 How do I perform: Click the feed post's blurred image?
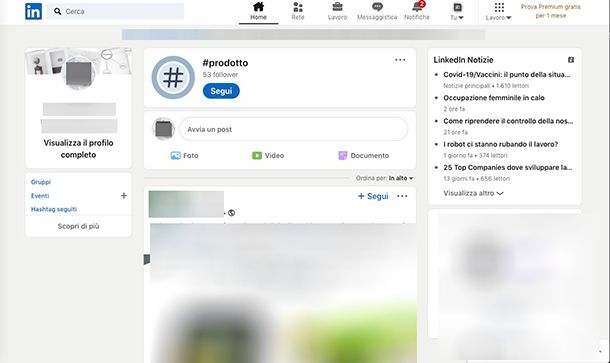point(283,293)
